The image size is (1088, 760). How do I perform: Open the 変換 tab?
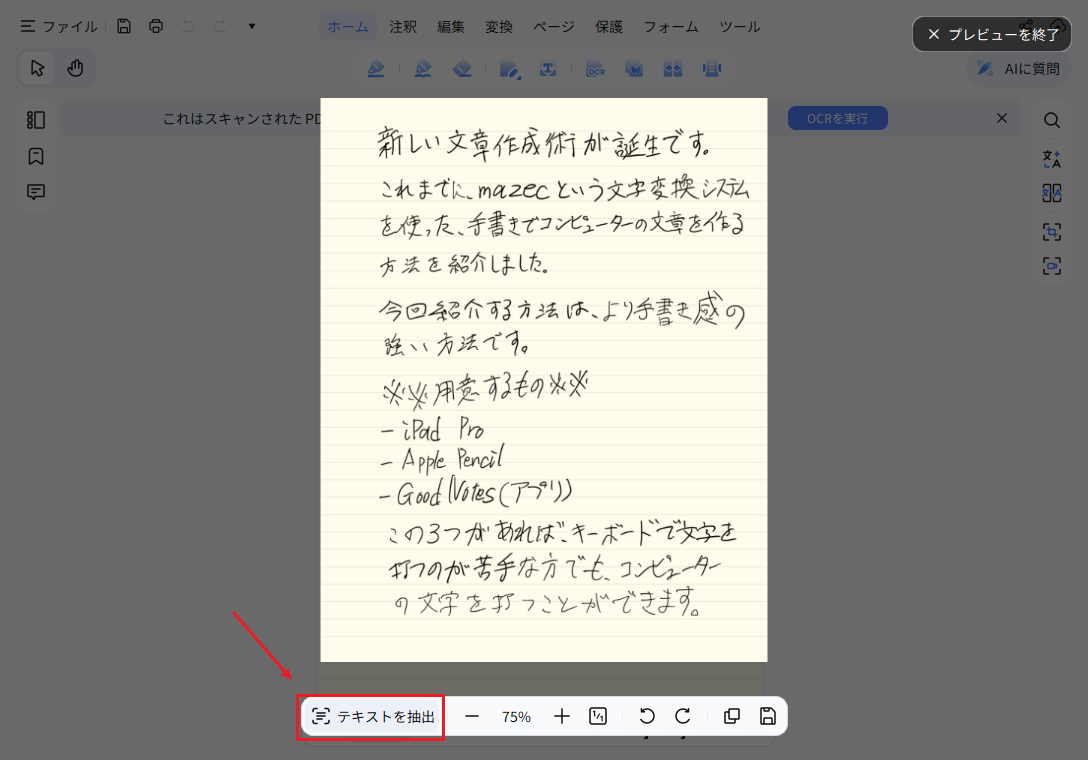(498, 26)
